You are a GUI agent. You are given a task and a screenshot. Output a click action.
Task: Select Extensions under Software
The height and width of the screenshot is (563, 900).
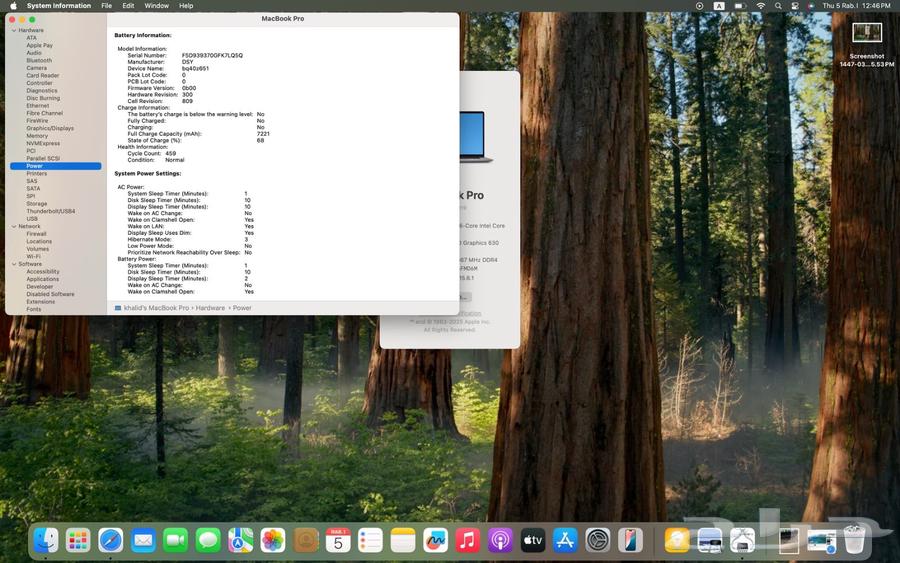41,301
